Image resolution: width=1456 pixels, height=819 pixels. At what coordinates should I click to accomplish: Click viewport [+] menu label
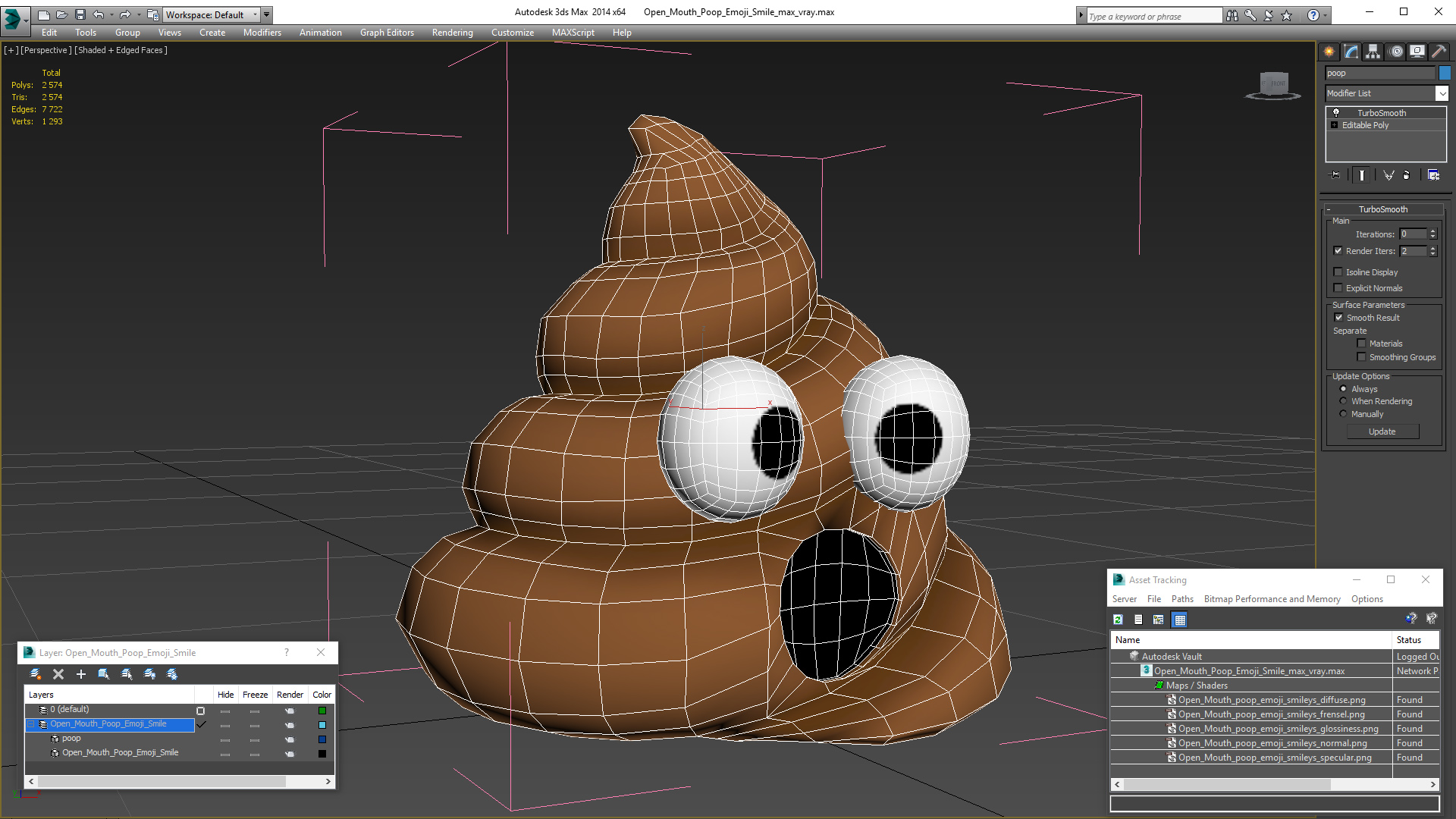11,50
